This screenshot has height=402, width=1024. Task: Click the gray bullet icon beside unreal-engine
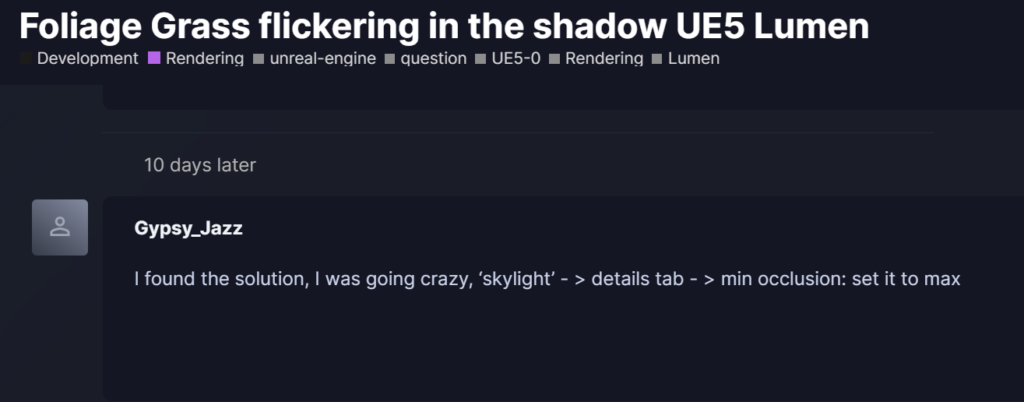pyautogui.click(x=259, y=59)
